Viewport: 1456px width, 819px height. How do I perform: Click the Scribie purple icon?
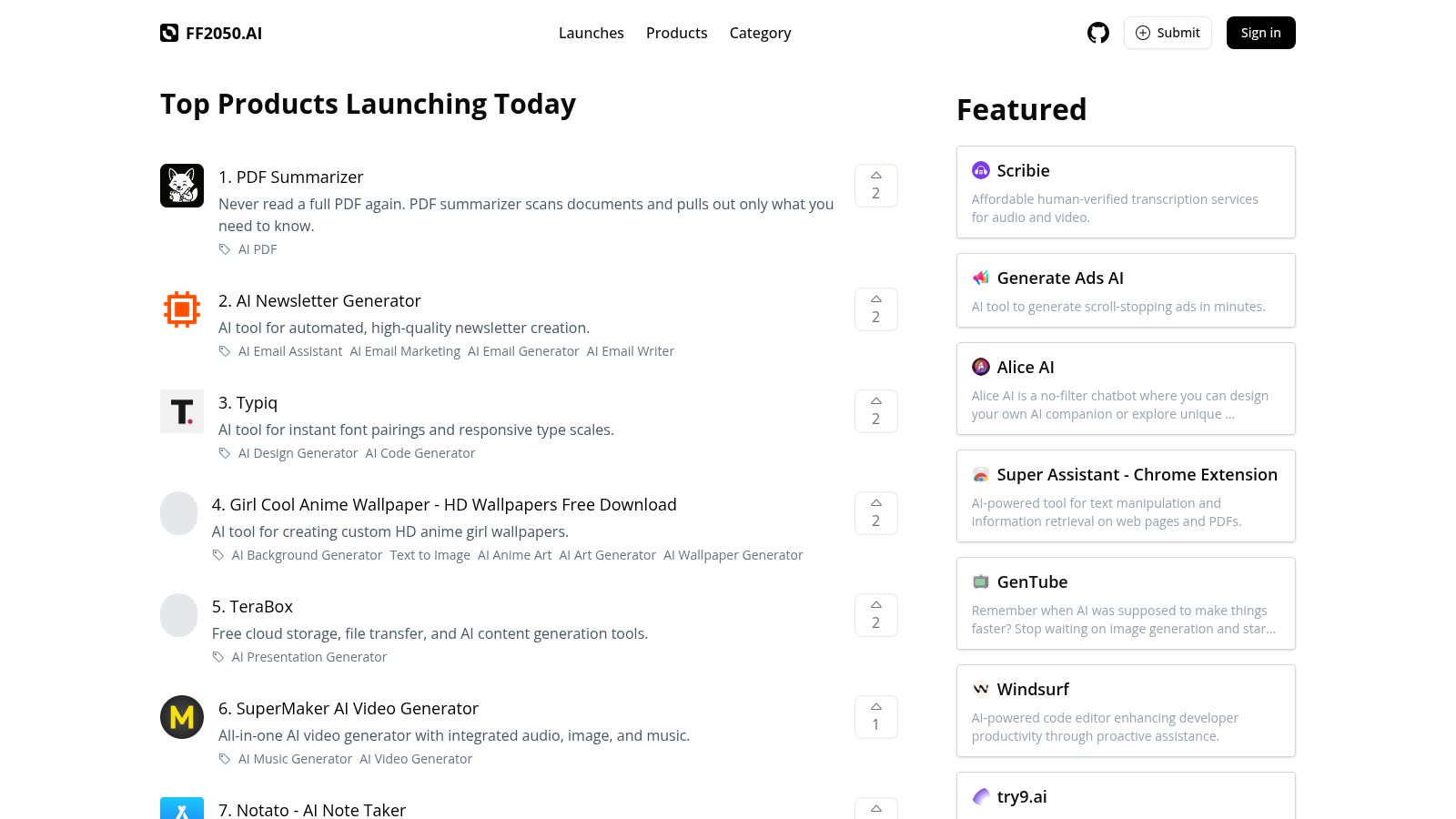click(981, 170)
